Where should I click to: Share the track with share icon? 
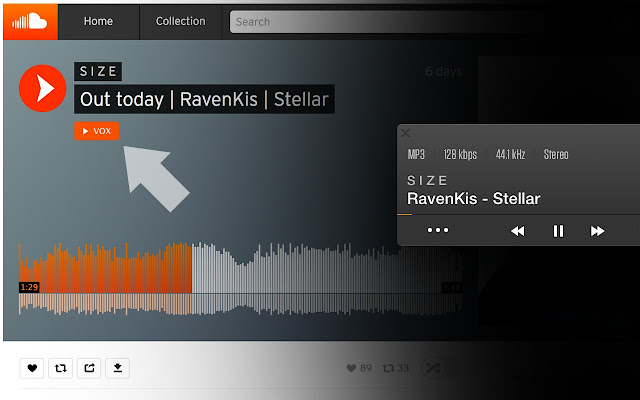tap(89, 368)
